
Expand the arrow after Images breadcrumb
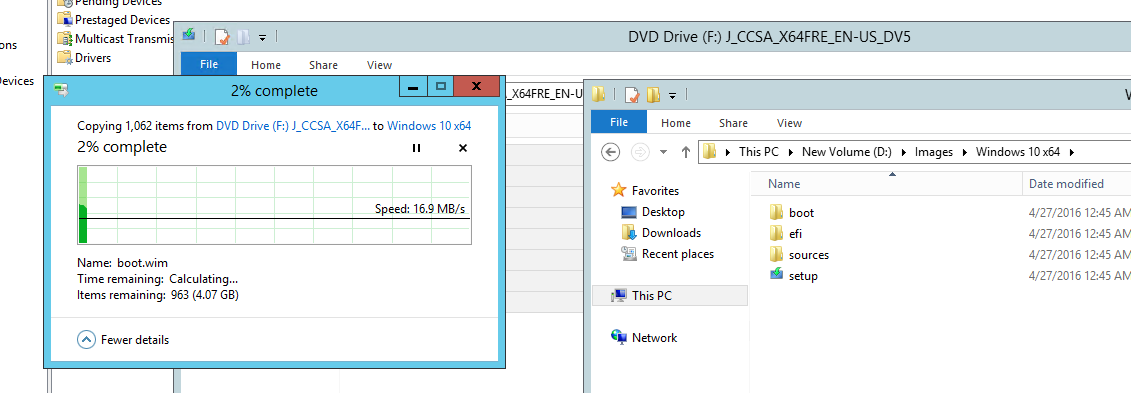[966, 152]
